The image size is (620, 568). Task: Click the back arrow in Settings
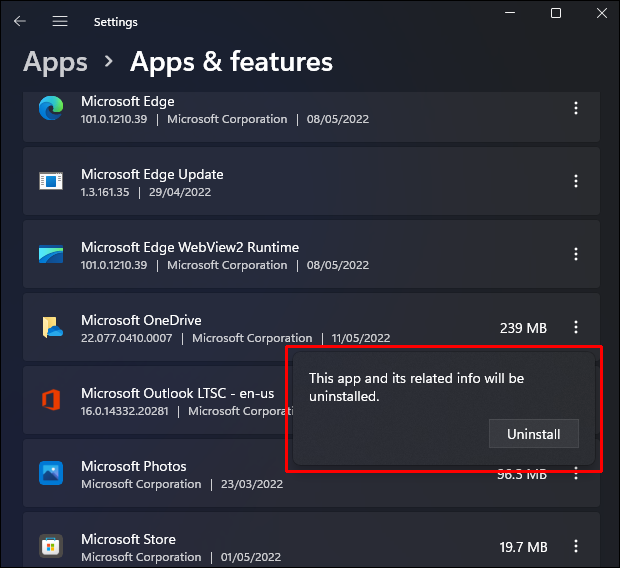point(20,21)
